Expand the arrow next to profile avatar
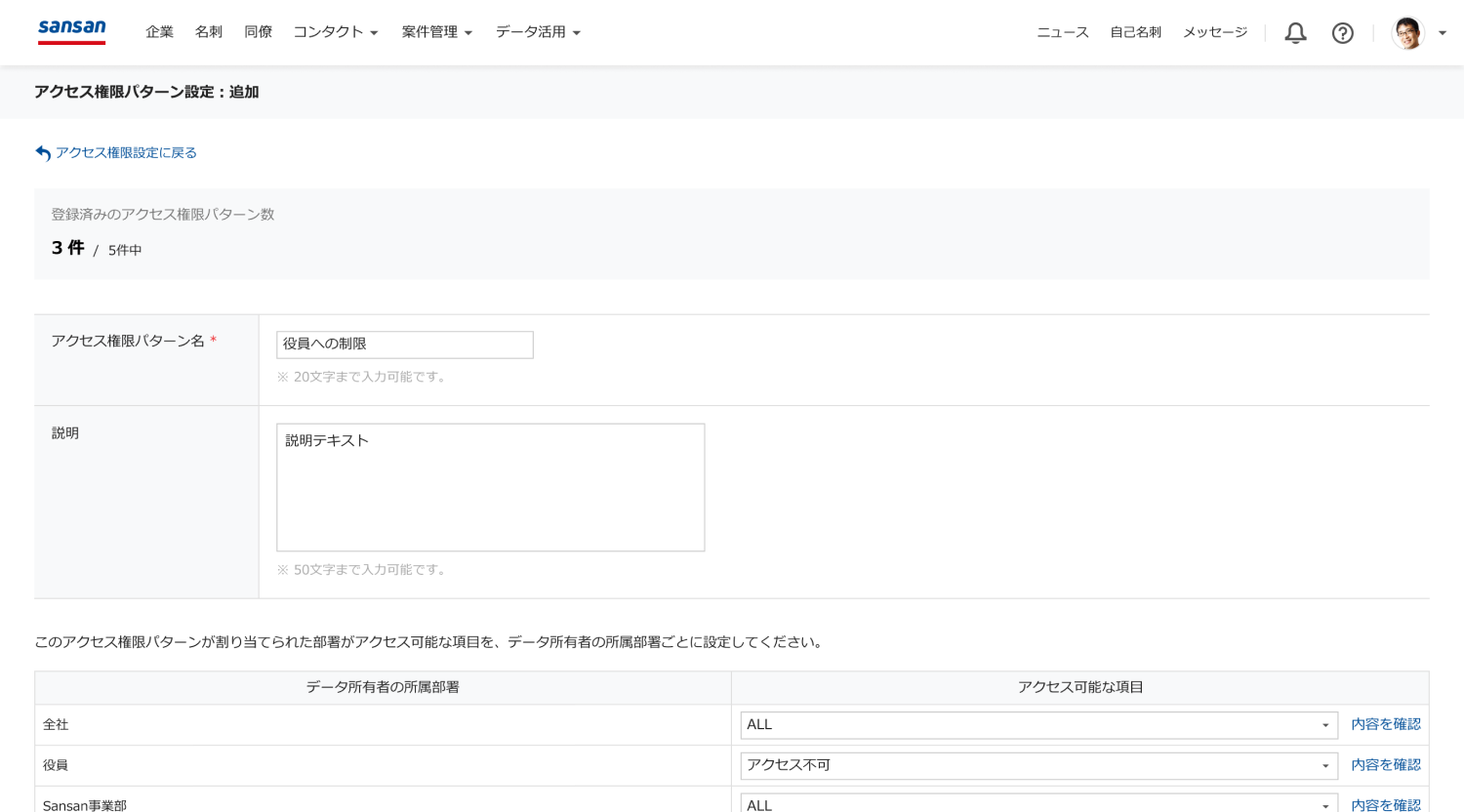 (x=1443, y=33)
